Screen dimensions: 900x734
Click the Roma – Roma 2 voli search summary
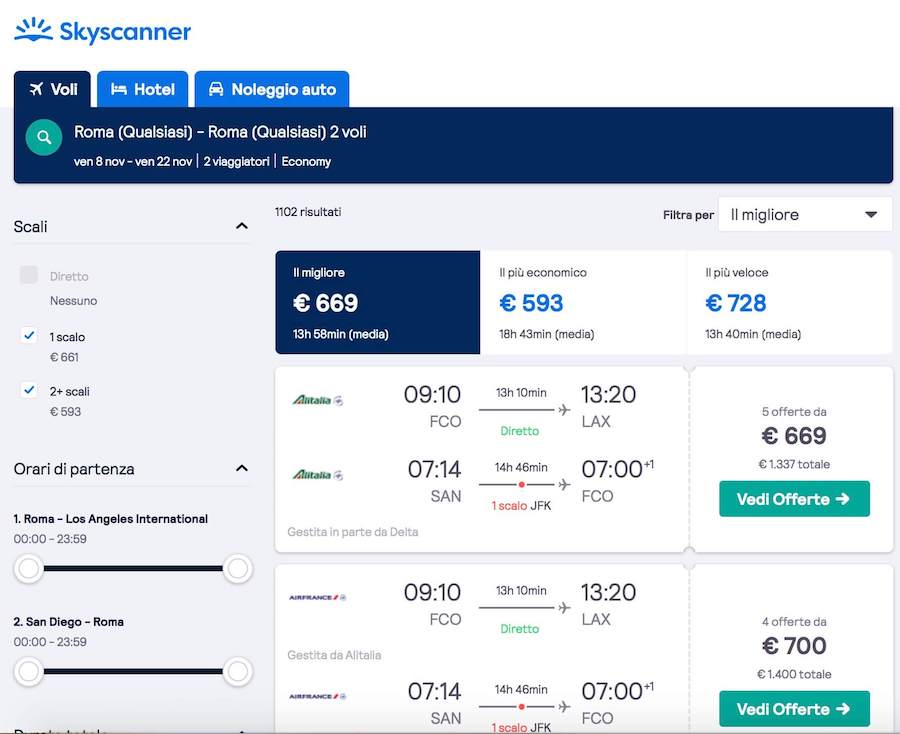[x=220, y=132]
